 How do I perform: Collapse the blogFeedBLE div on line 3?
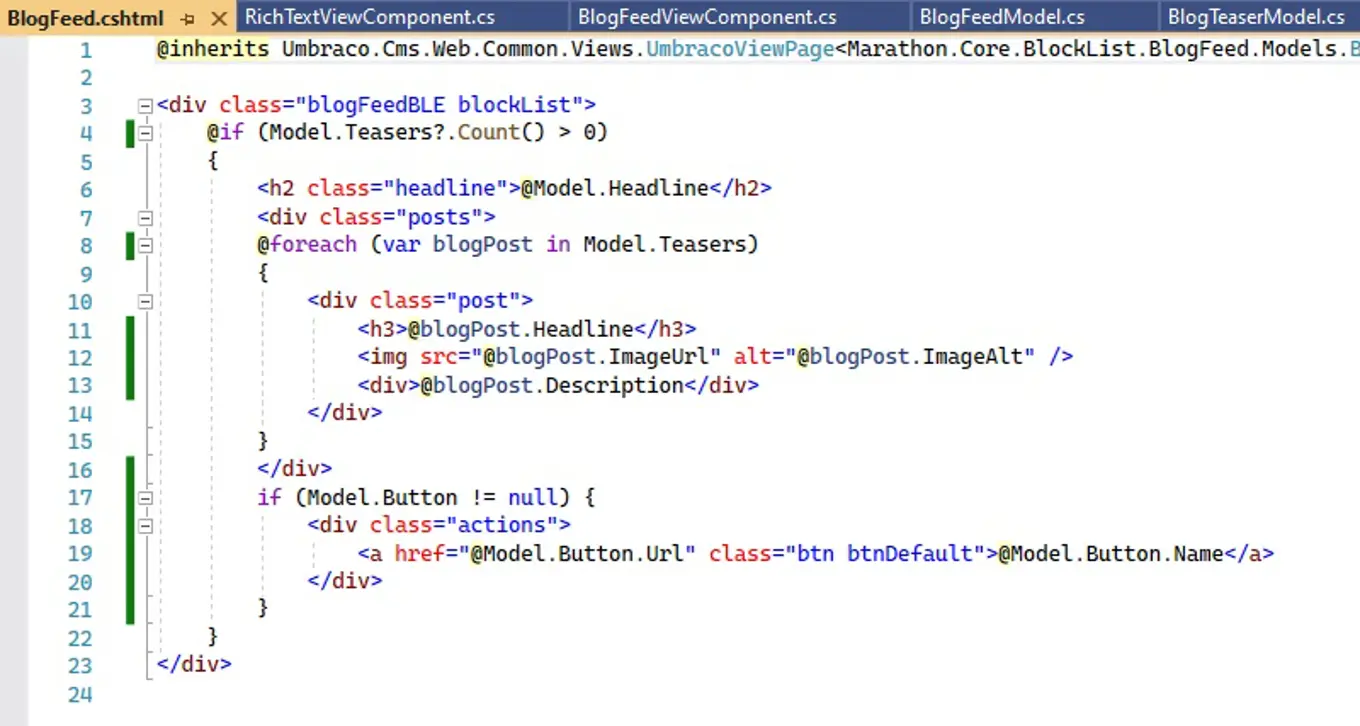coord(146,106)
